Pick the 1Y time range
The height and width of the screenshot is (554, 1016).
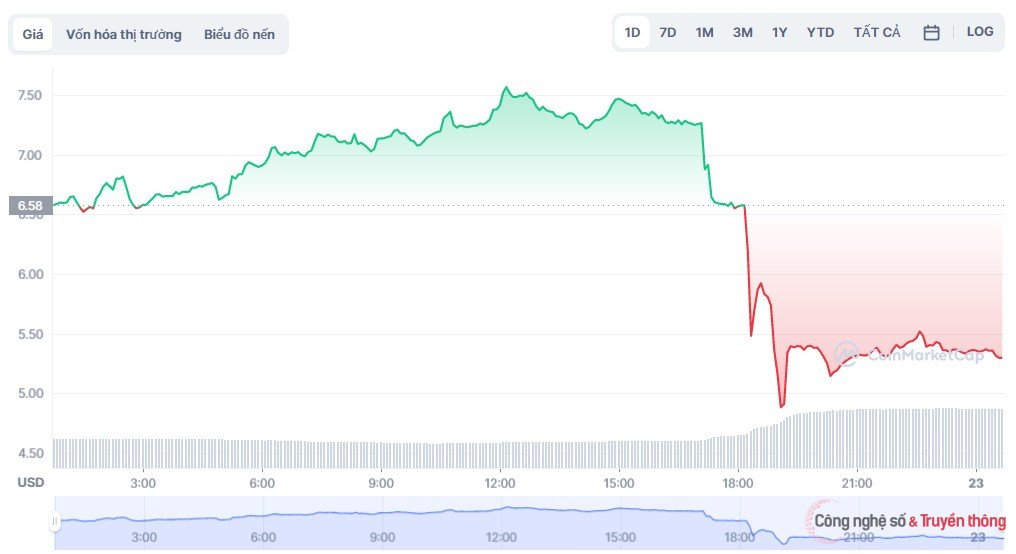pos(779,33)
